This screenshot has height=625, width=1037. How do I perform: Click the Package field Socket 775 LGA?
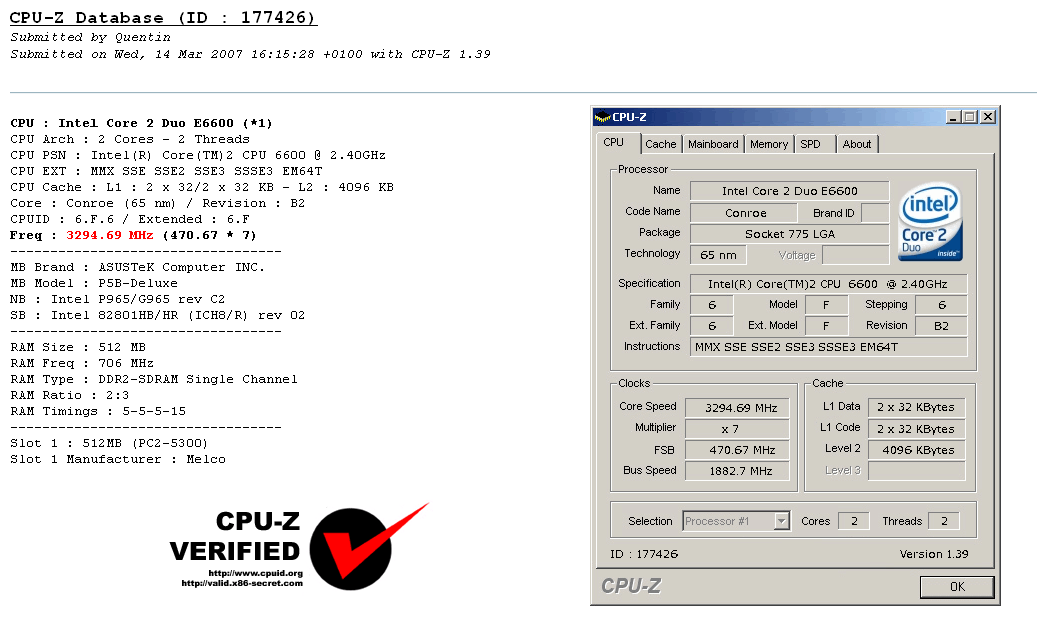click(790, 234)
